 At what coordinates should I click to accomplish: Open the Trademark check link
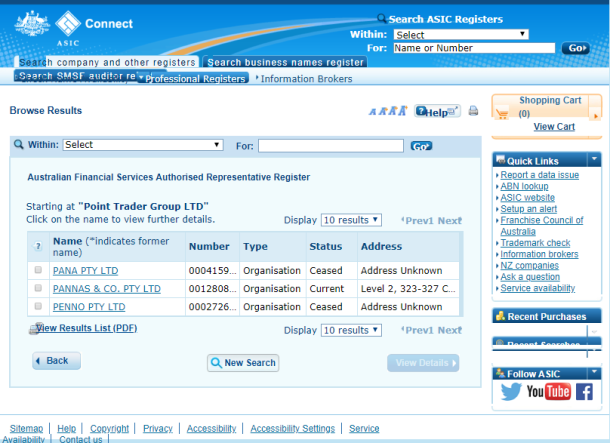point(535,243)
